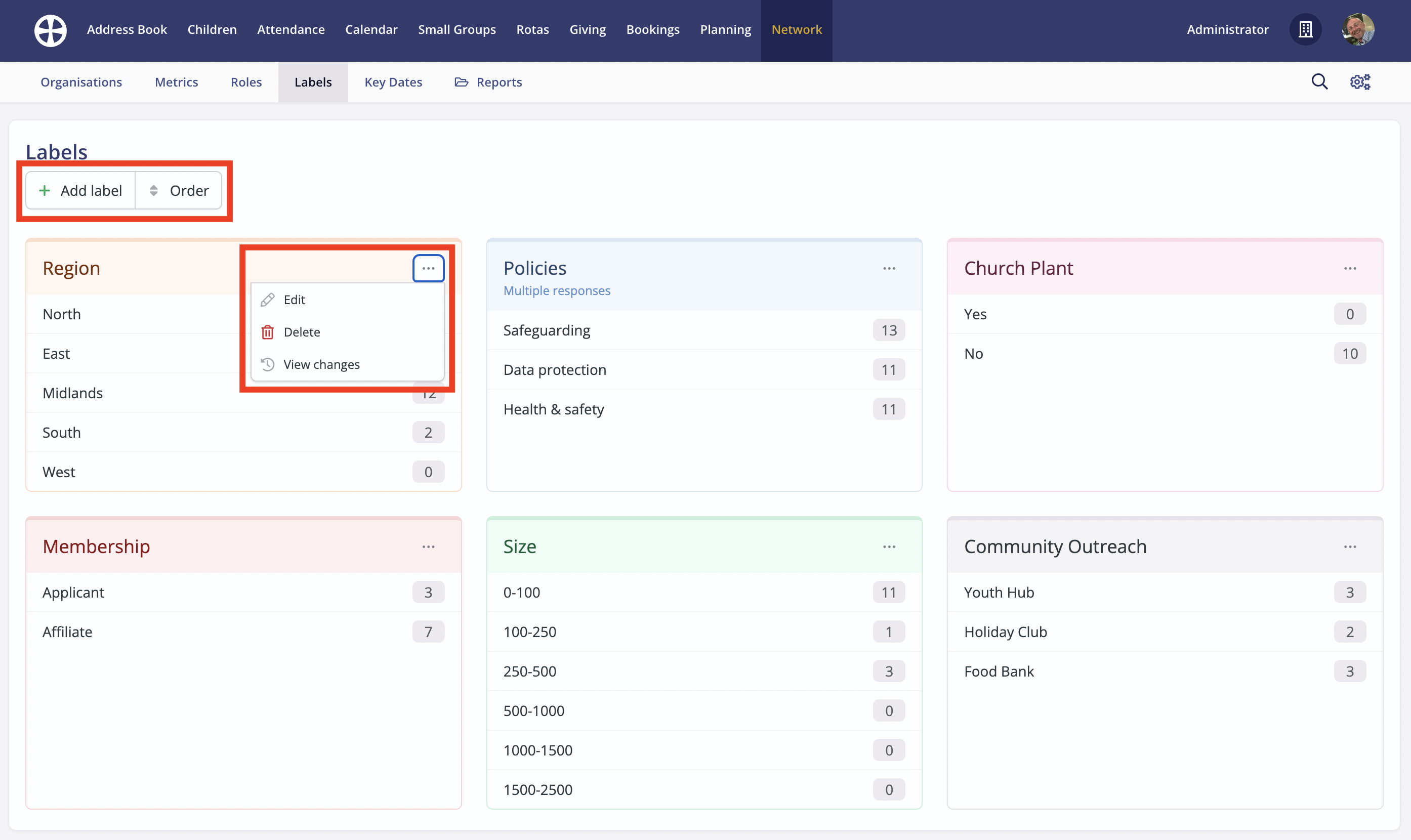Open the user profile avatar
1411x840 pixels.
[x=1357, y=29]
